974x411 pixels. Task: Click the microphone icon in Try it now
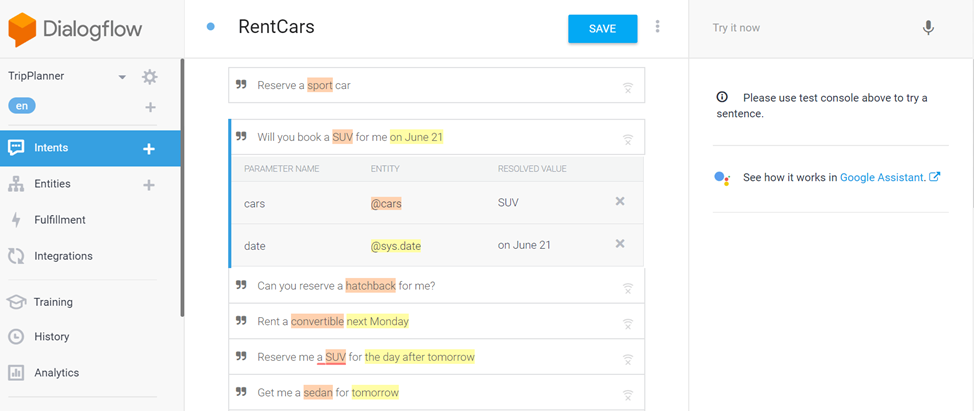tap(928, 28)
